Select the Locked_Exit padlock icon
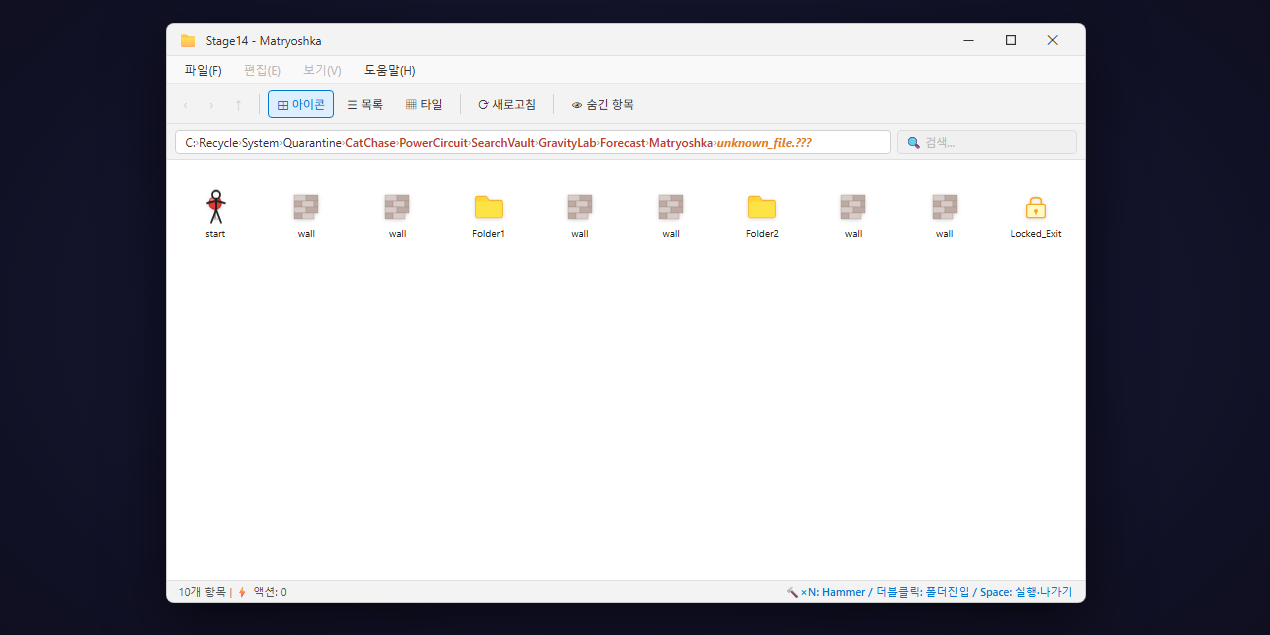Screen dimensions: 1270x635 (1036, 207)
